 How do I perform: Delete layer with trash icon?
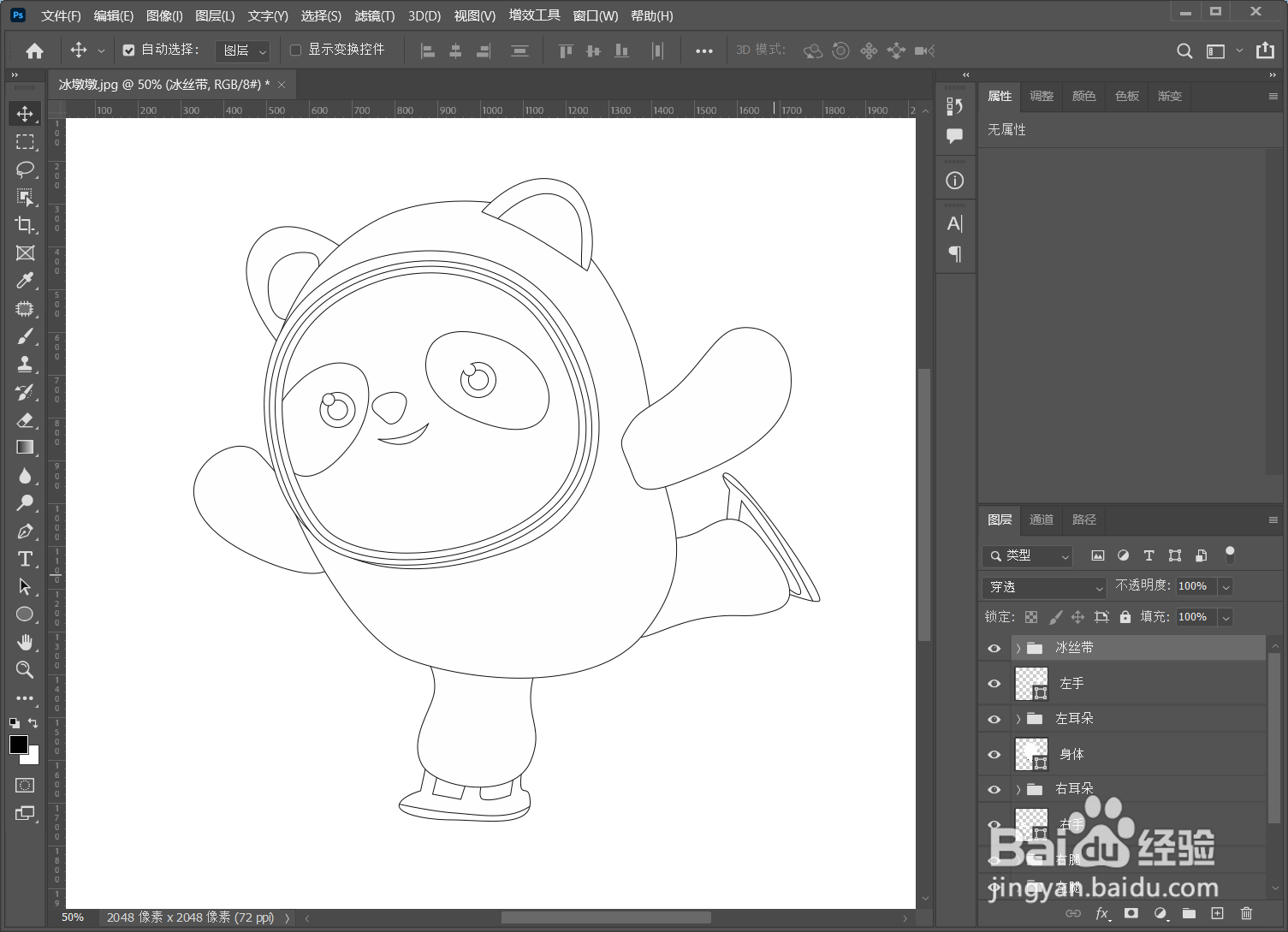tap(1246, 914)
